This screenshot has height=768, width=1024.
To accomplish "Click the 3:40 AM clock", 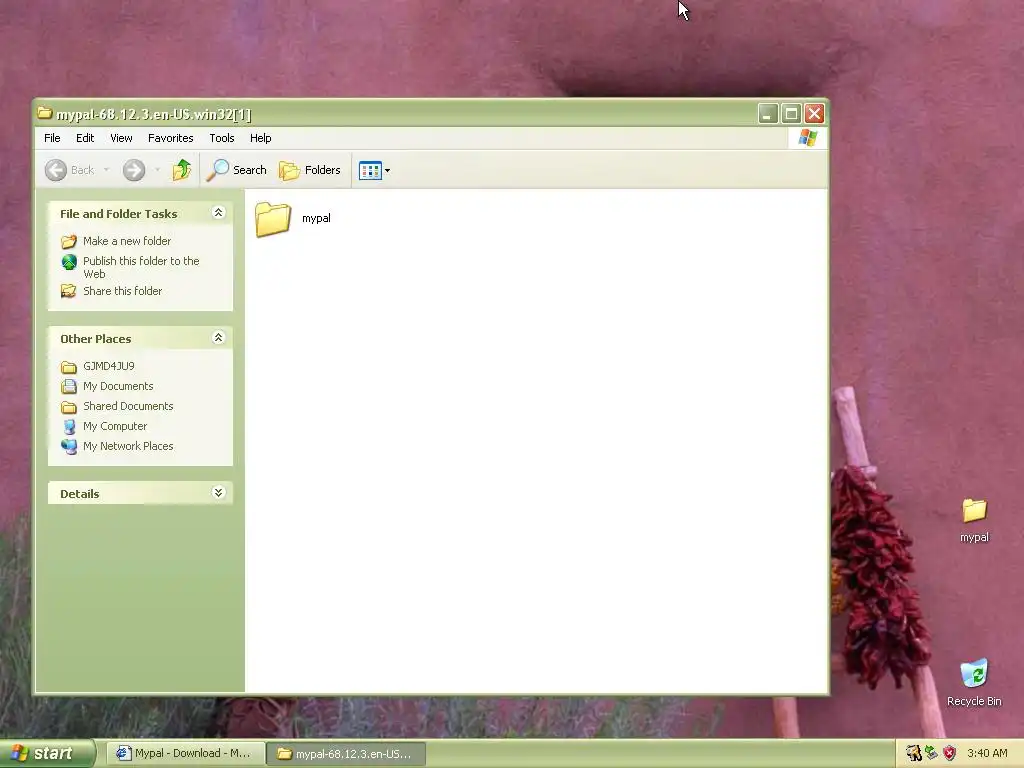I will (987, 754).
